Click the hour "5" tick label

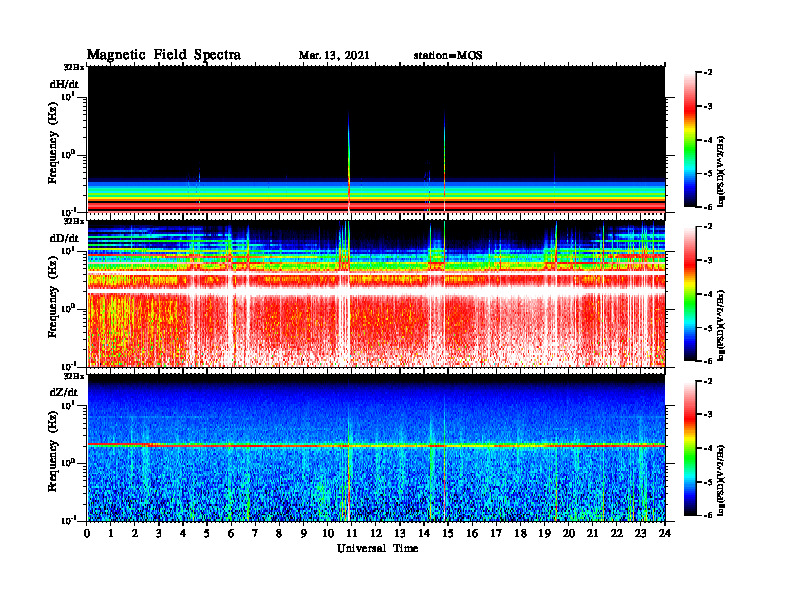point(207,534)
